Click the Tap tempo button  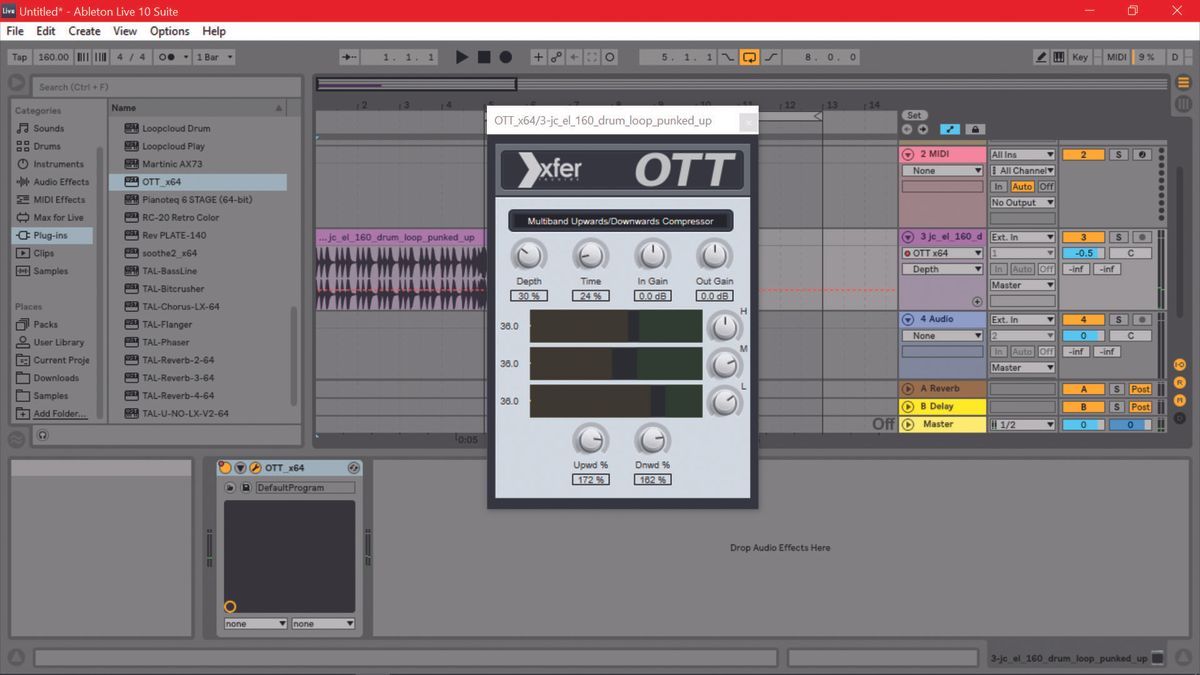click(19, 57)
